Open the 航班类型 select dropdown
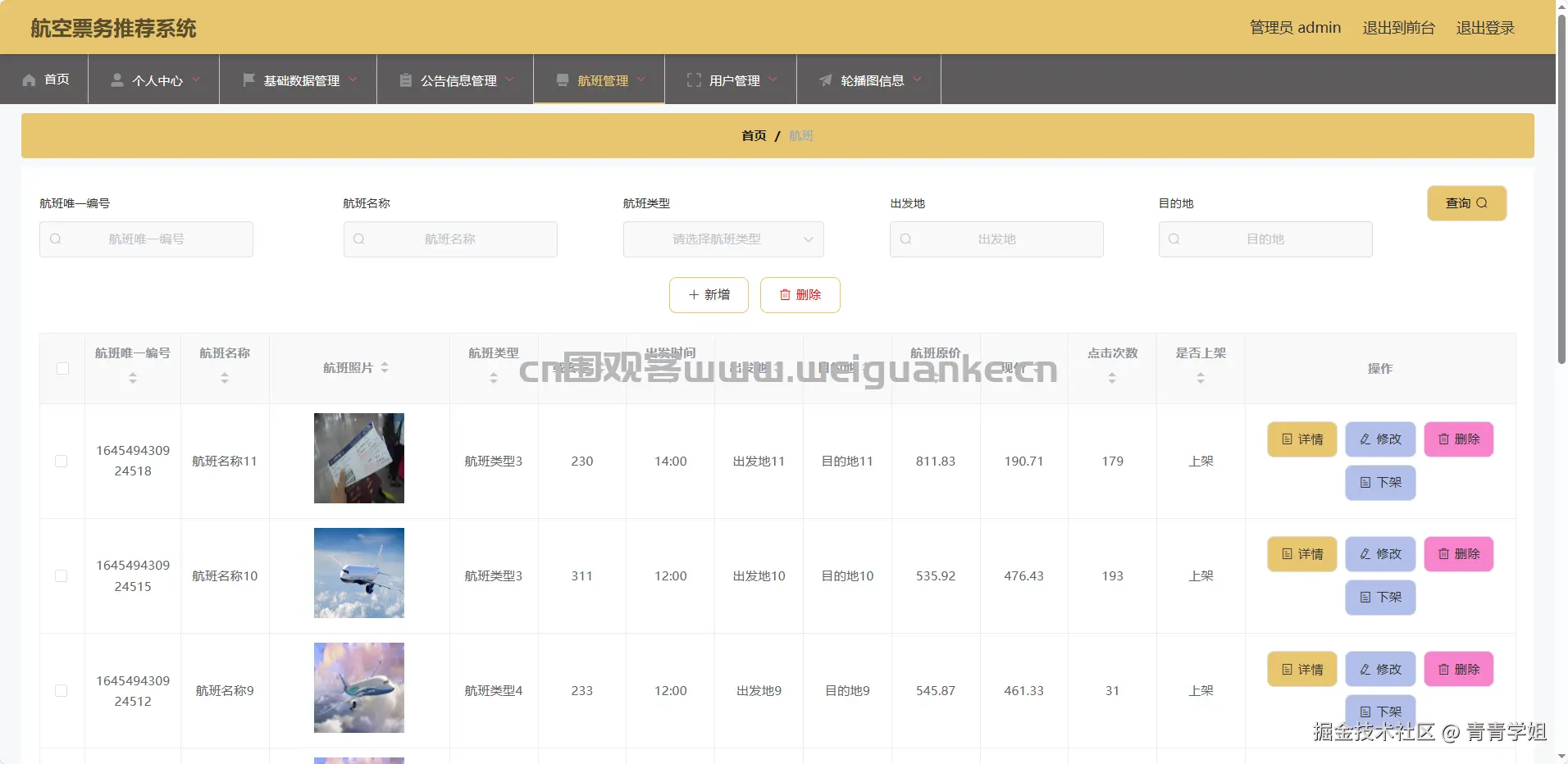Image resolution: width=1568 pixels, height=764 pixels. [723, 239]
